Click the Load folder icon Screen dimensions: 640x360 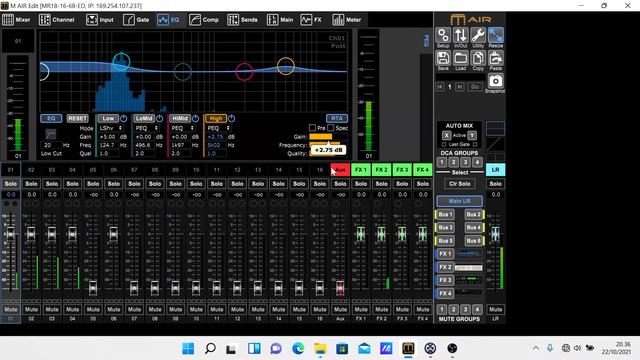460,58
